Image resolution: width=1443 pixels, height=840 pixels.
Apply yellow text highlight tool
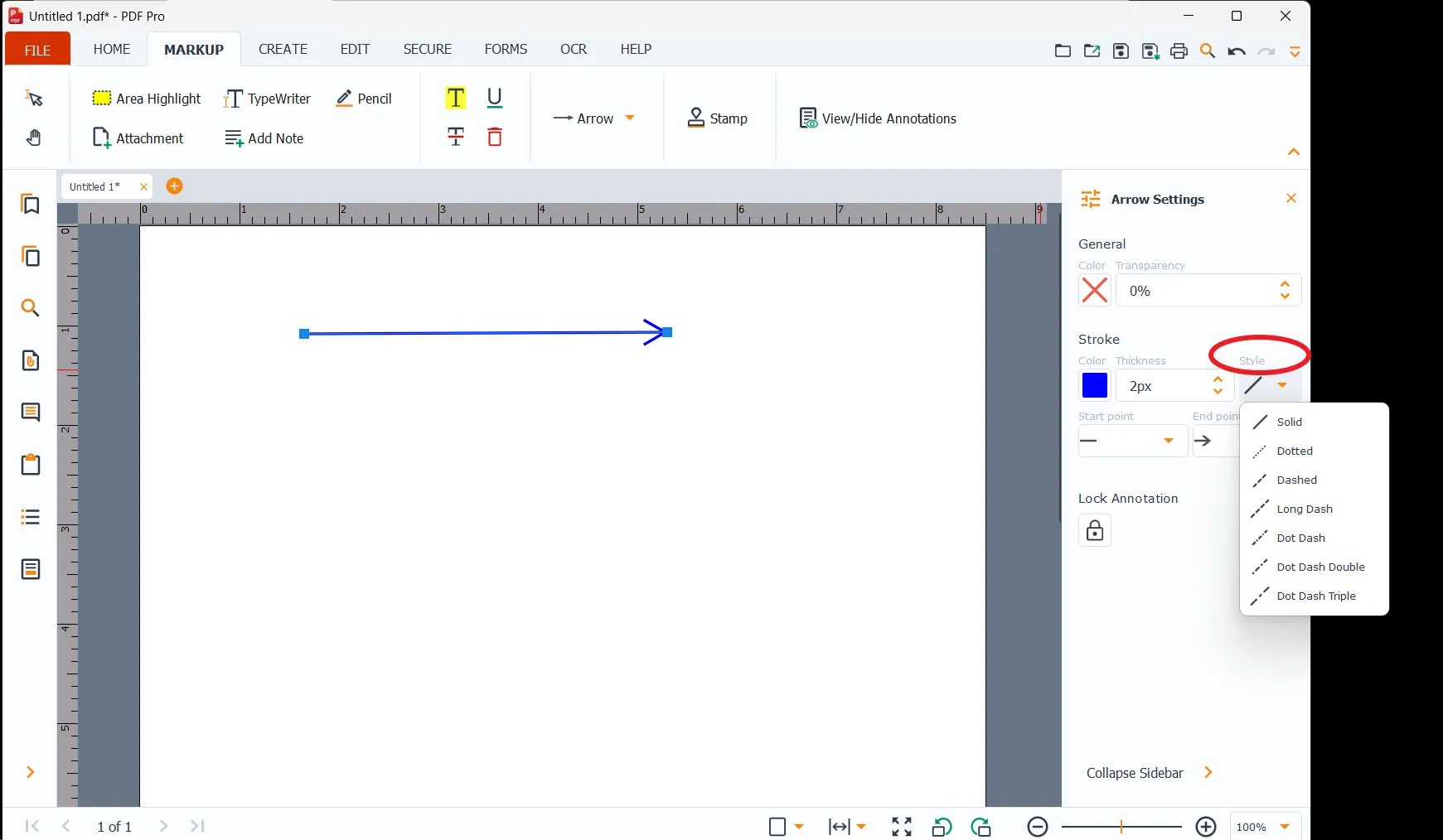click(456, 98)
